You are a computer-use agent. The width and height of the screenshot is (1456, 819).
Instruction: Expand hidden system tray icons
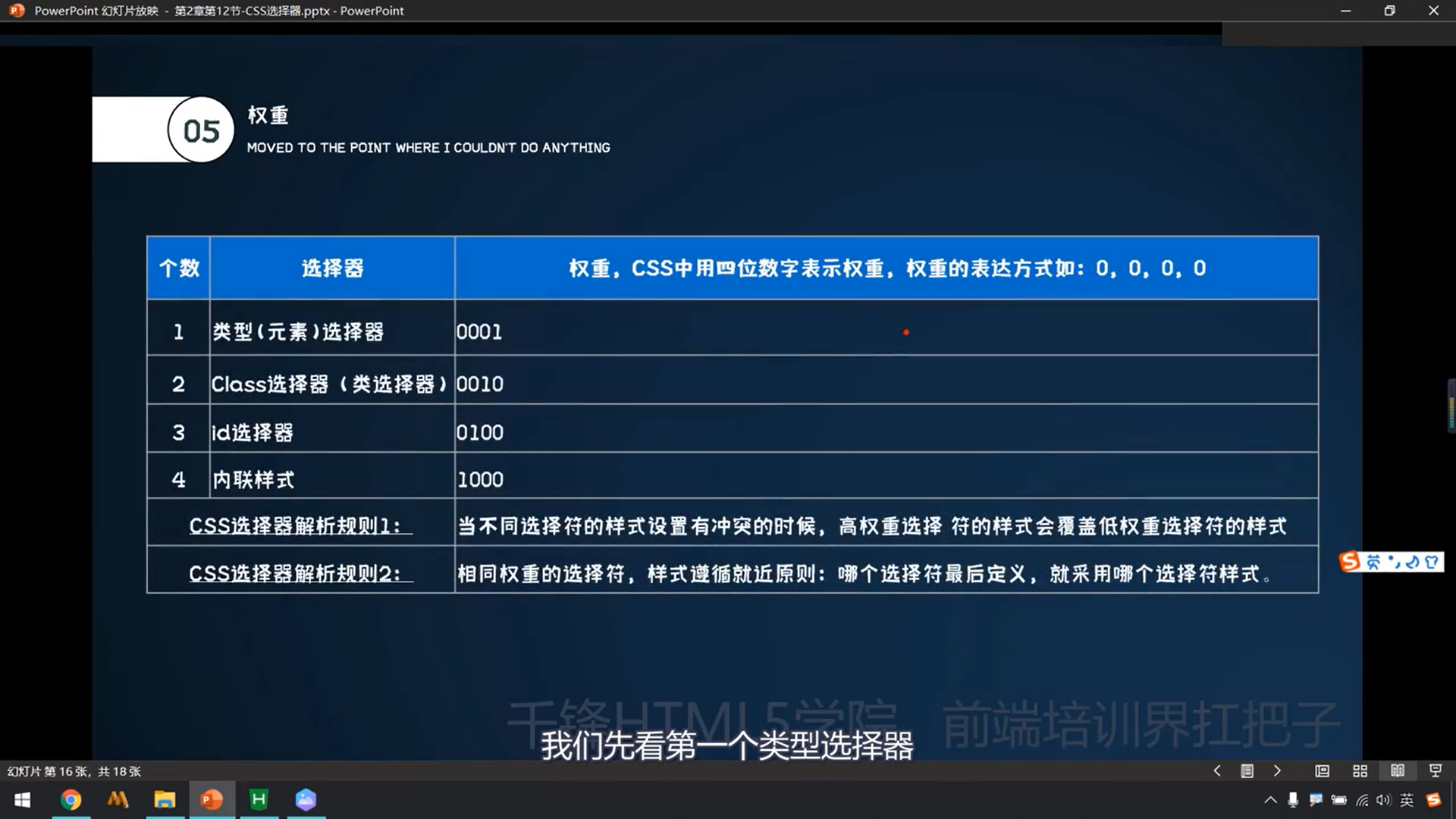(1270, 800)
